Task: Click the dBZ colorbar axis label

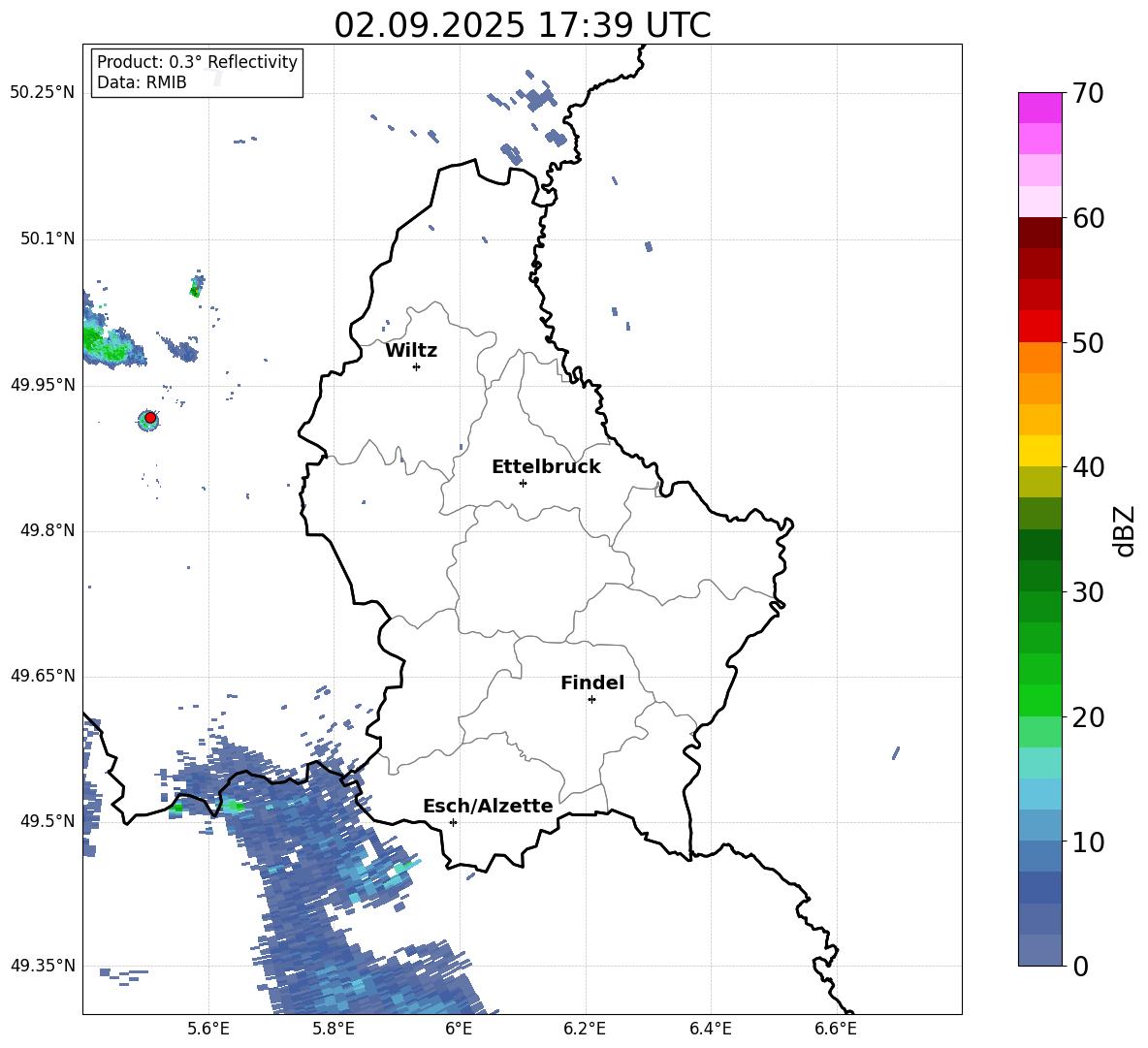Action: (1126, 530)
